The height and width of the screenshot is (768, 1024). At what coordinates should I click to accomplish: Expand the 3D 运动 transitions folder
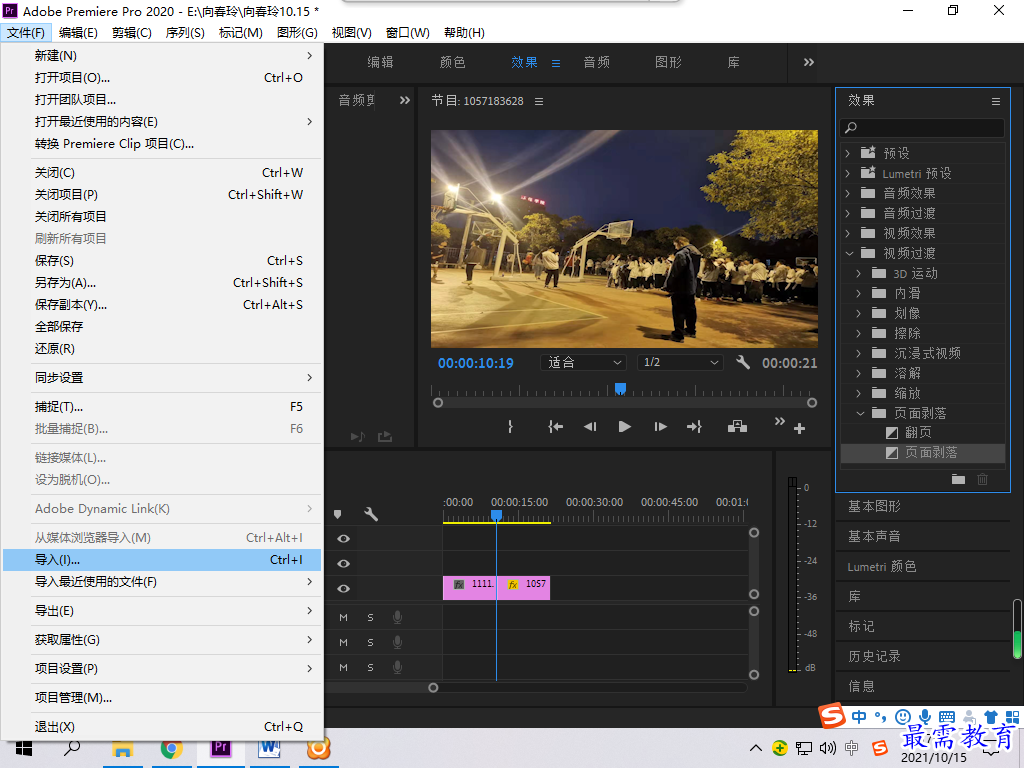pos(859,274)
